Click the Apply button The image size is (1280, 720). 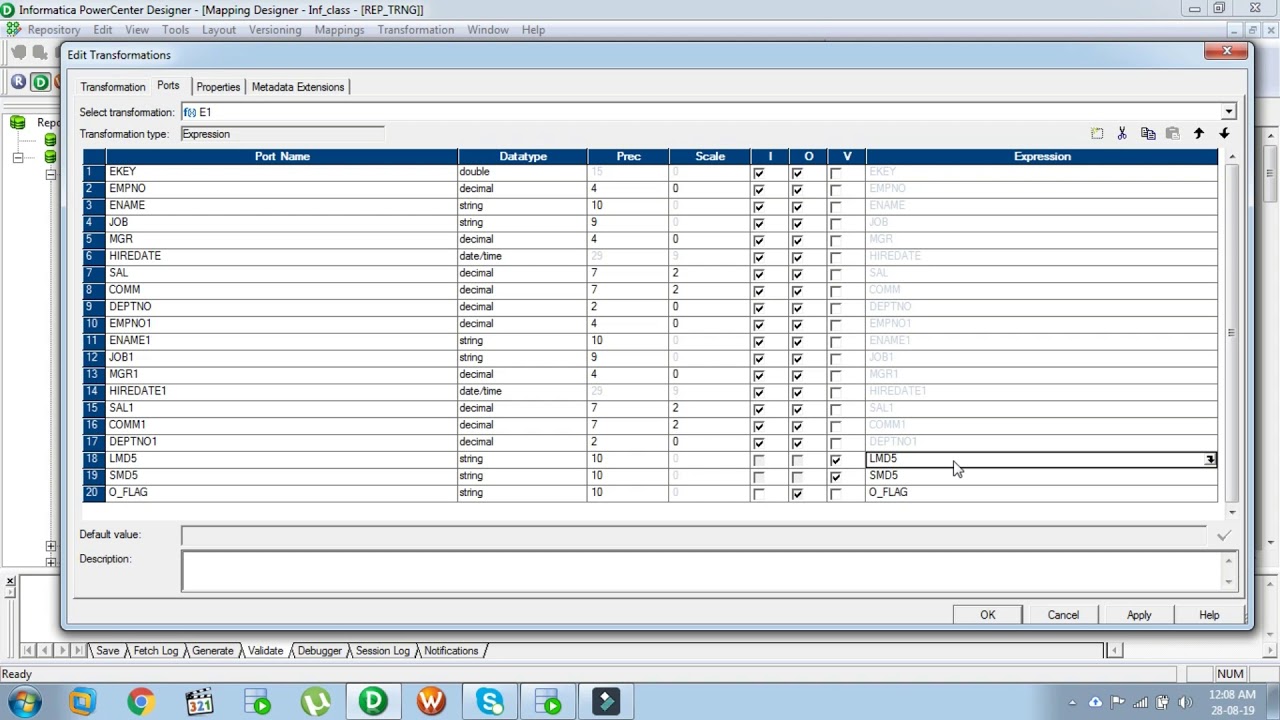coord(1139,615)
